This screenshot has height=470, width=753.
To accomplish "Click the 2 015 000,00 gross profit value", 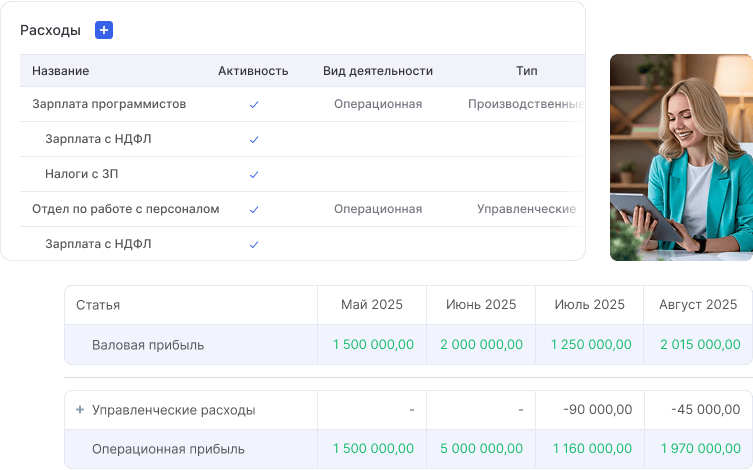I will [699, 345].
